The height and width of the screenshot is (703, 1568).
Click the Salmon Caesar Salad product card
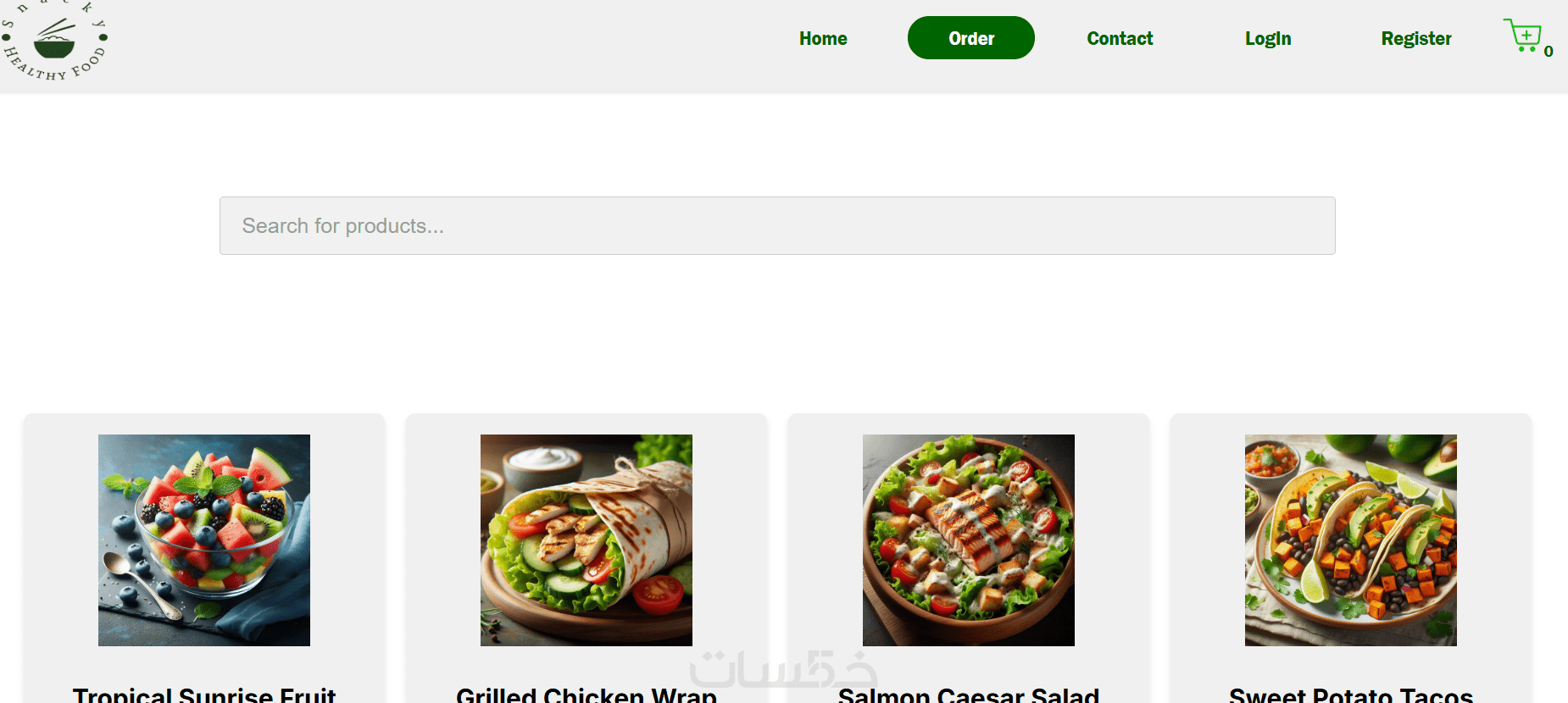pos(969,559)
